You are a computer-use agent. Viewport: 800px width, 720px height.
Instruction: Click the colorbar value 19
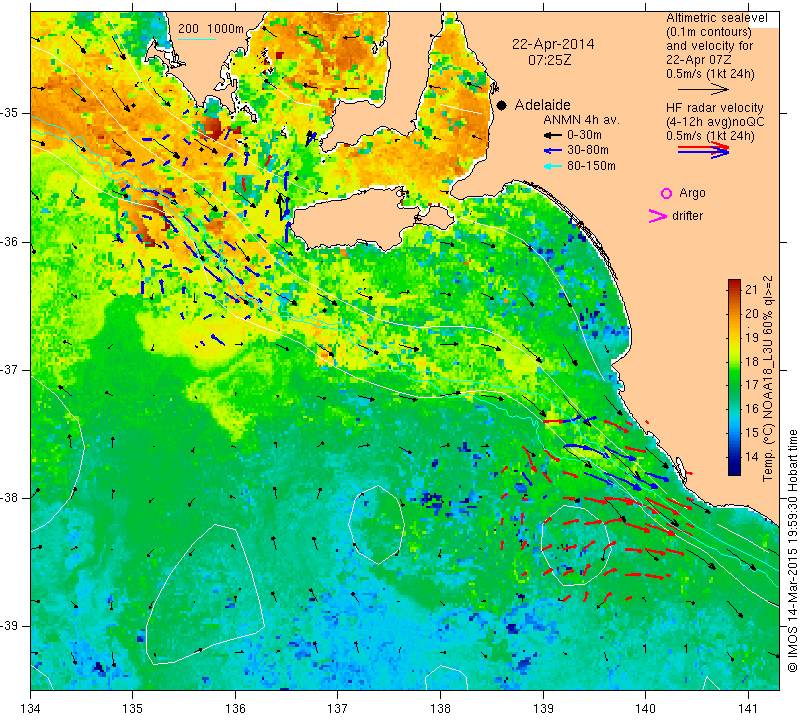(x=752, y=337)
